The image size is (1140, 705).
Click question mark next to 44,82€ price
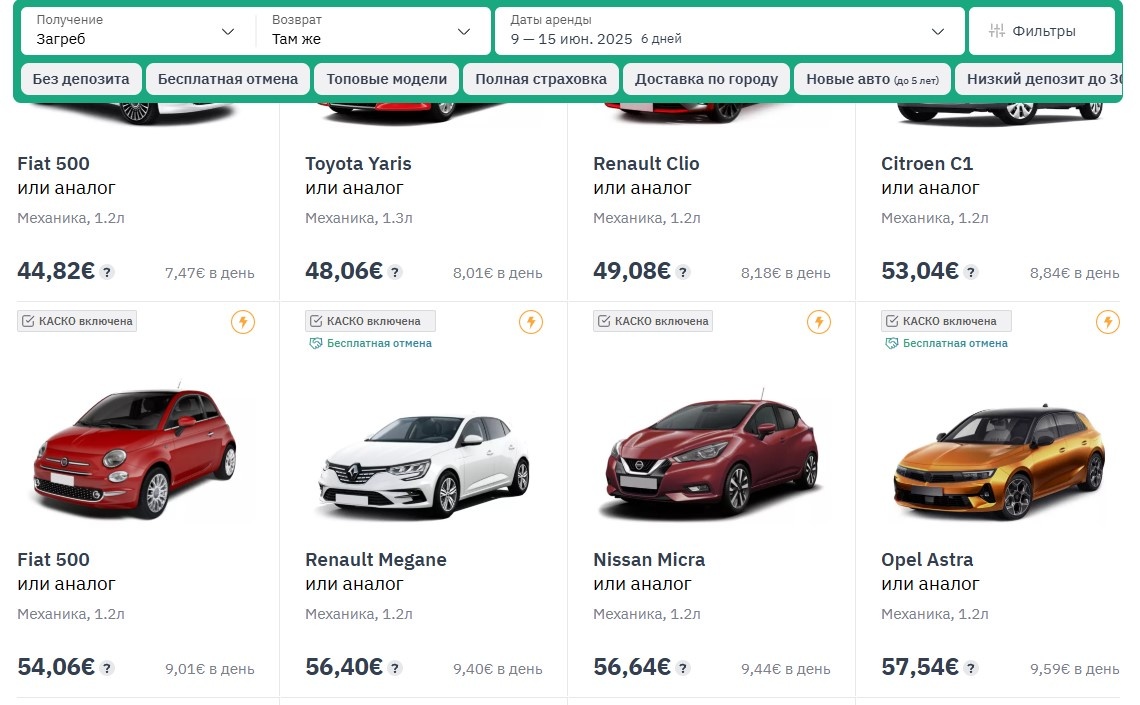[107, 272]
